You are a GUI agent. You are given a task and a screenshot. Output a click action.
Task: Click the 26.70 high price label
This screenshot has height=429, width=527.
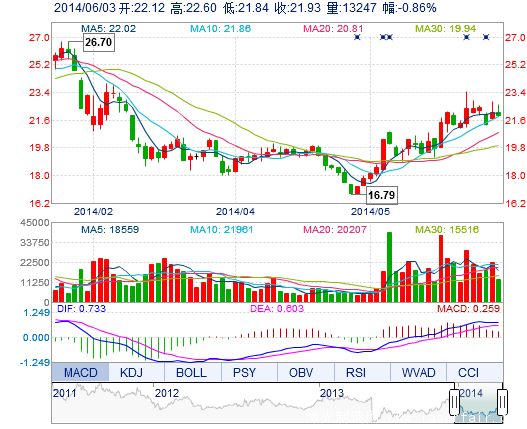pos(98,42)
